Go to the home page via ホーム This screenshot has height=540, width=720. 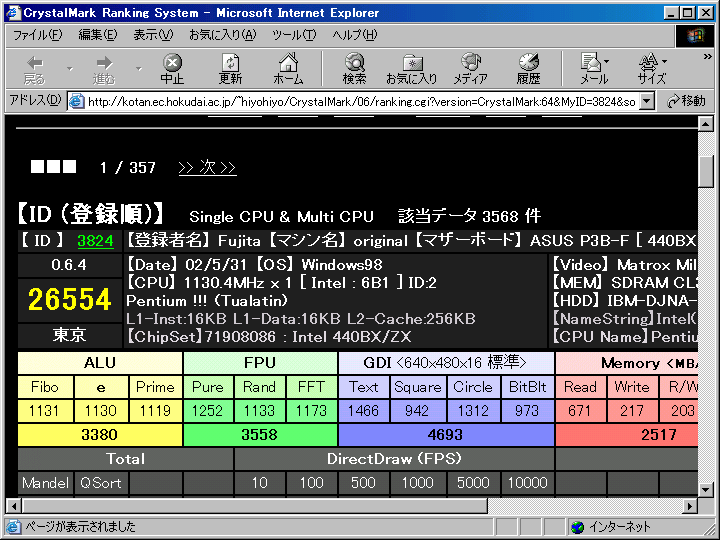(288, 70)
